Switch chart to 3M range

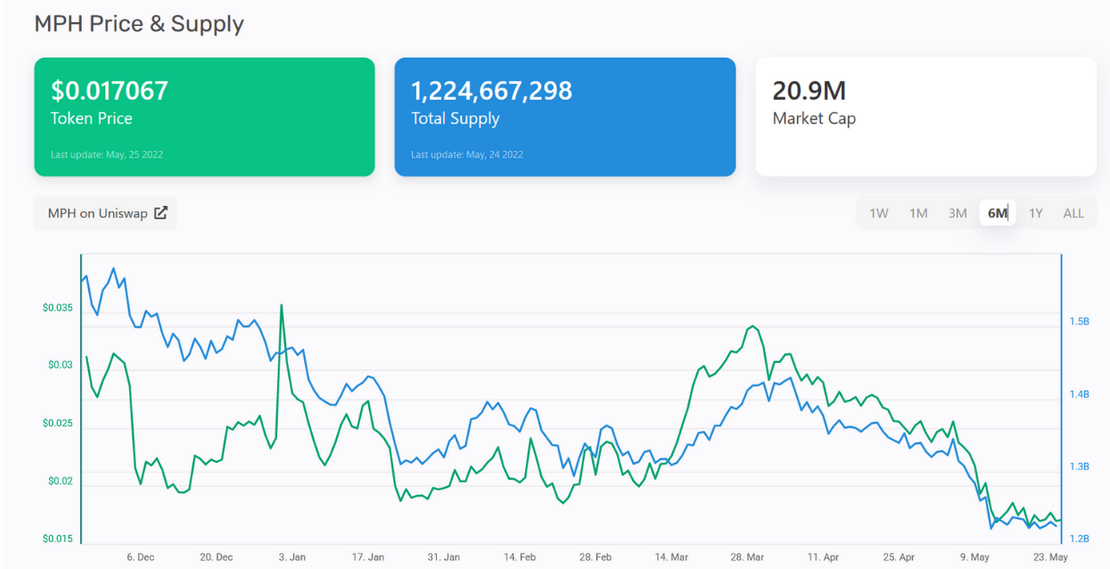(x=958, y=213)
